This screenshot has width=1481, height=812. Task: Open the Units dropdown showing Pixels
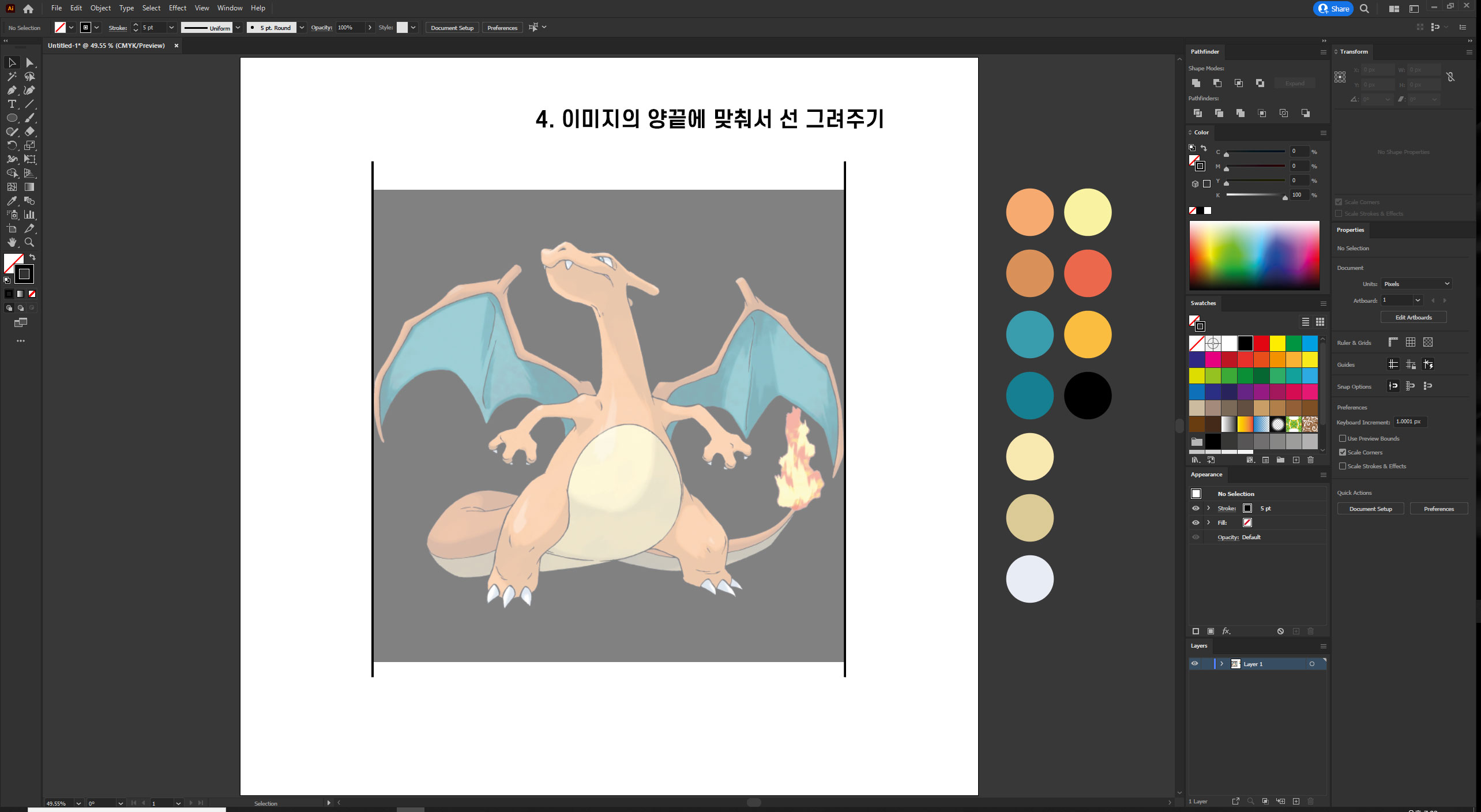coord(1416,284)
